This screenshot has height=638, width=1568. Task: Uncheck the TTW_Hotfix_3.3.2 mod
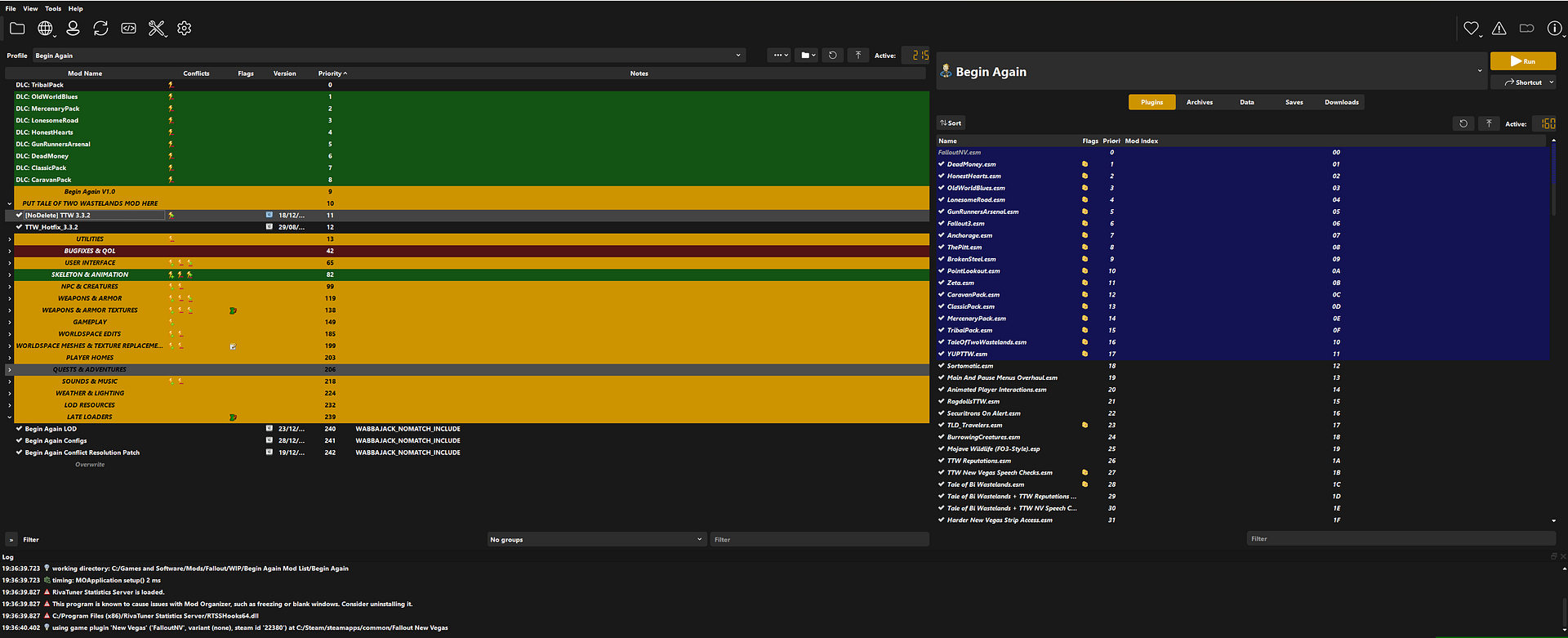19,227
